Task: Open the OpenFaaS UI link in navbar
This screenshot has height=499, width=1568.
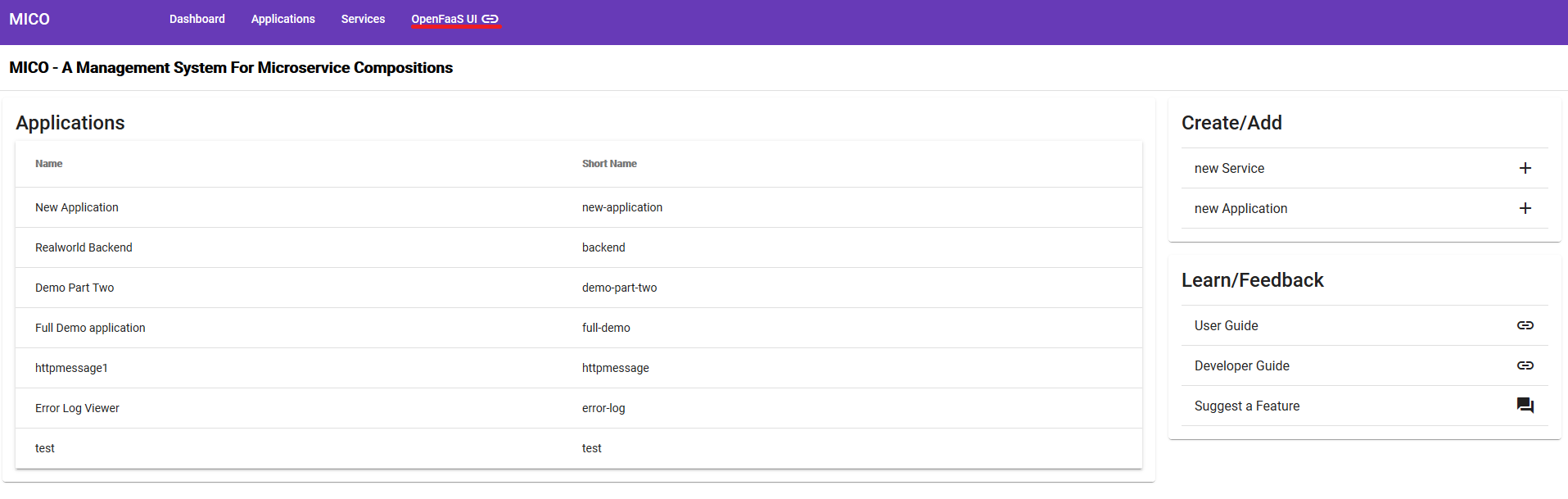Action: [x=455, y=19]
